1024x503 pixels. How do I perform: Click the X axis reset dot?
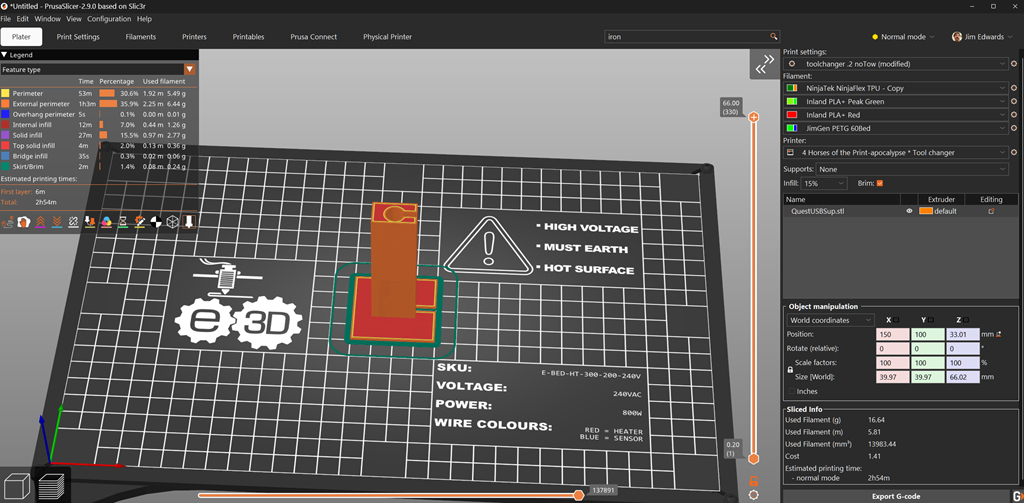click(897, 320)
